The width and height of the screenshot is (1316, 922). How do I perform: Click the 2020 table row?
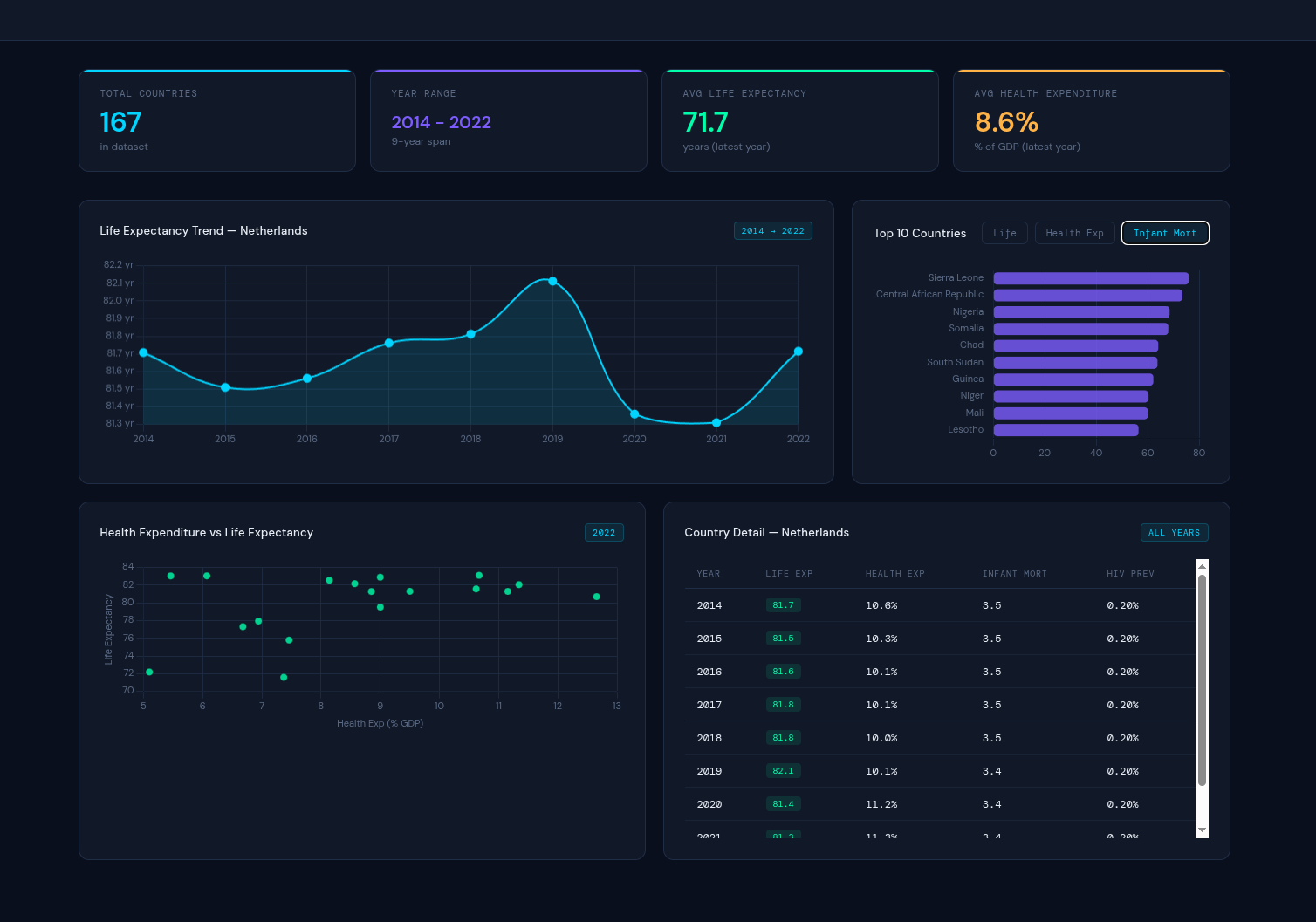[873, 803]
